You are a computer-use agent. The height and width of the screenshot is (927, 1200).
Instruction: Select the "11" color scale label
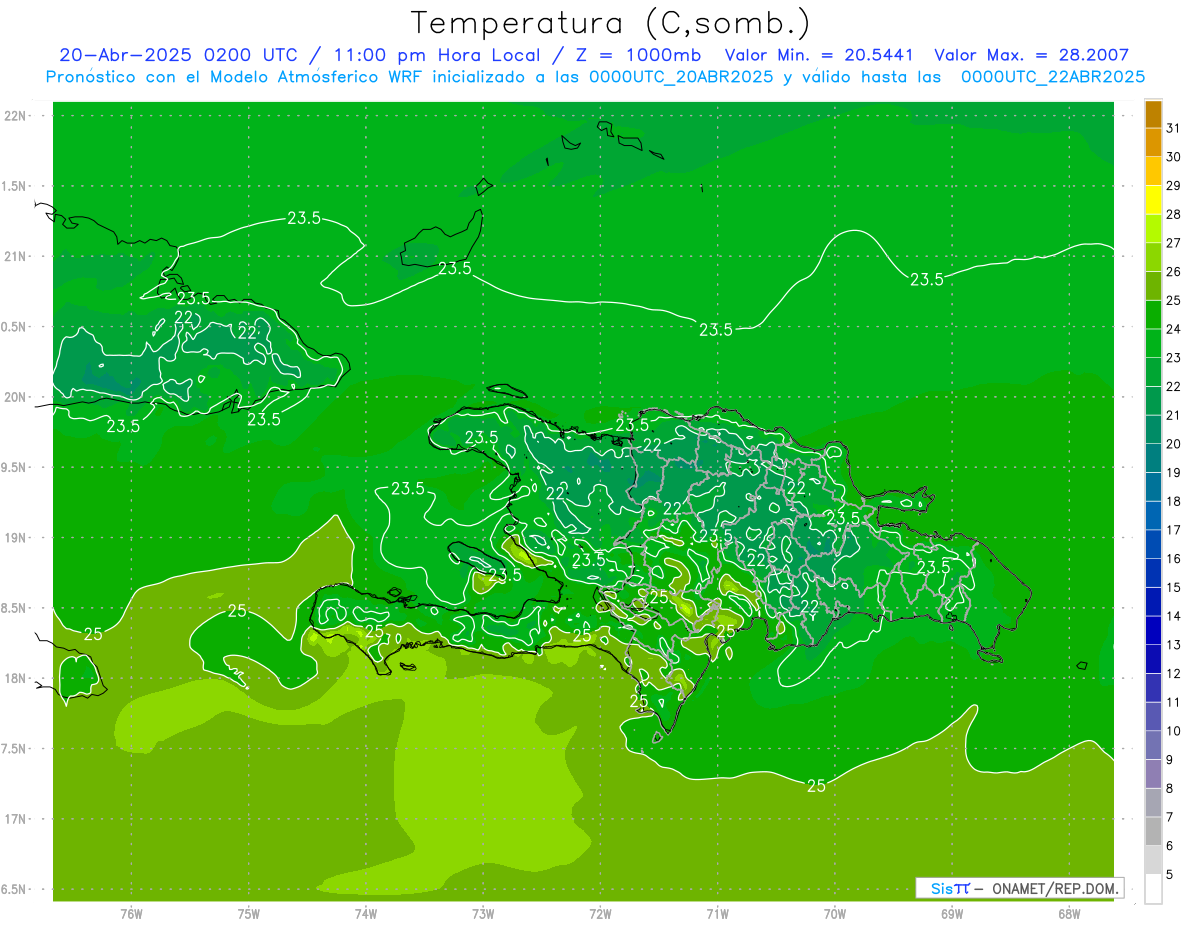tap(1174, 702)
